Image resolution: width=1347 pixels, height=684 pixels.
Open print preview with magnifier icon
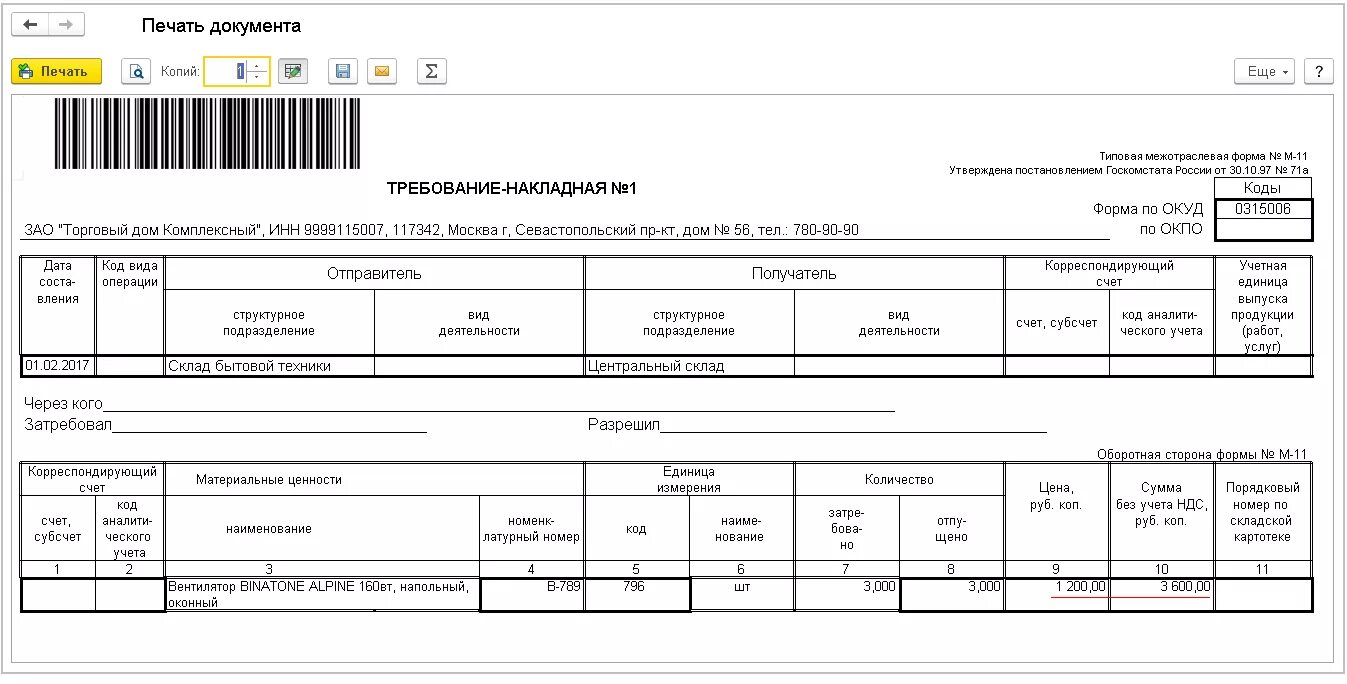(136, 71)
